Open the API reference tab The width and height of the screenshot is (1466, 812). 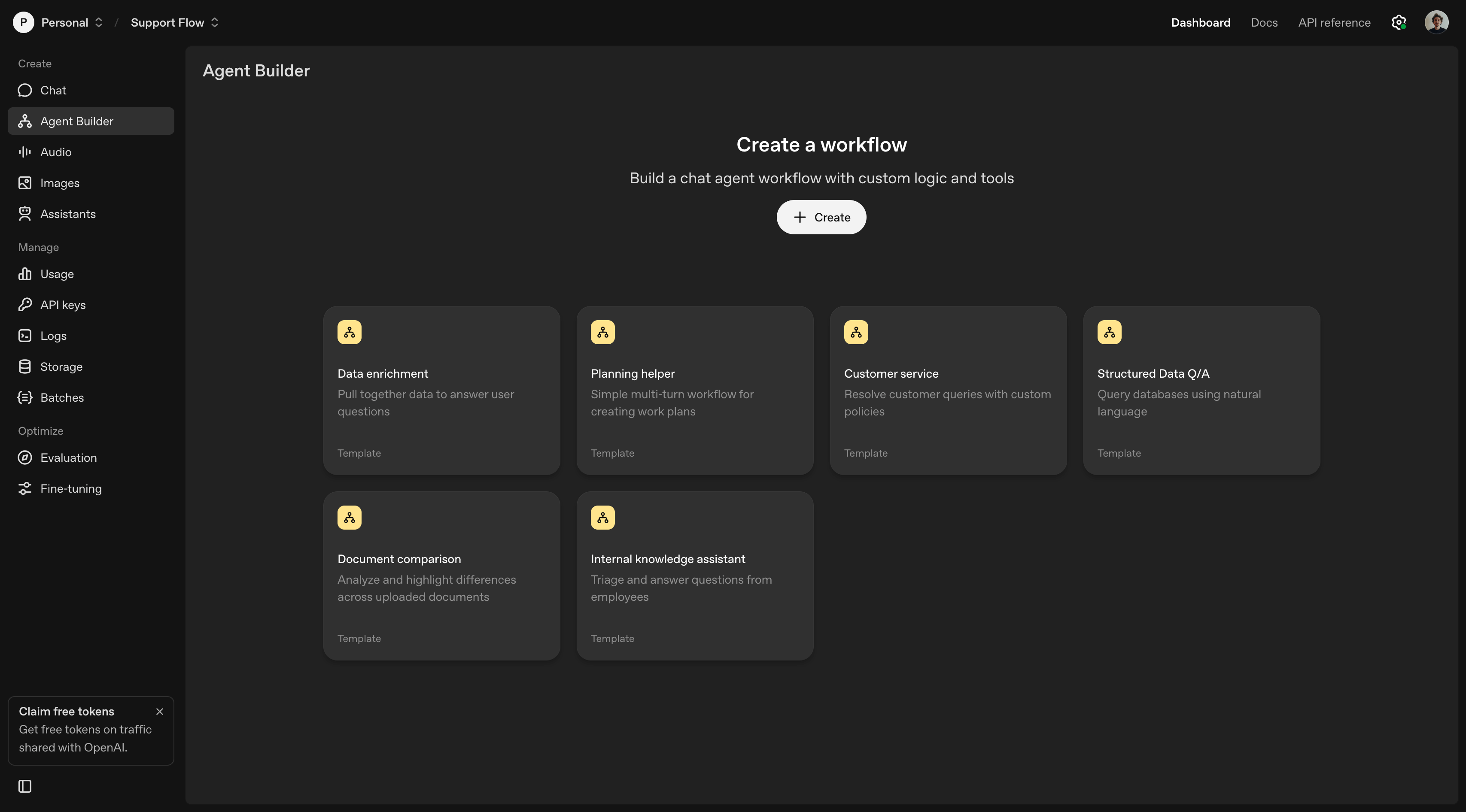click(1334, 23)
